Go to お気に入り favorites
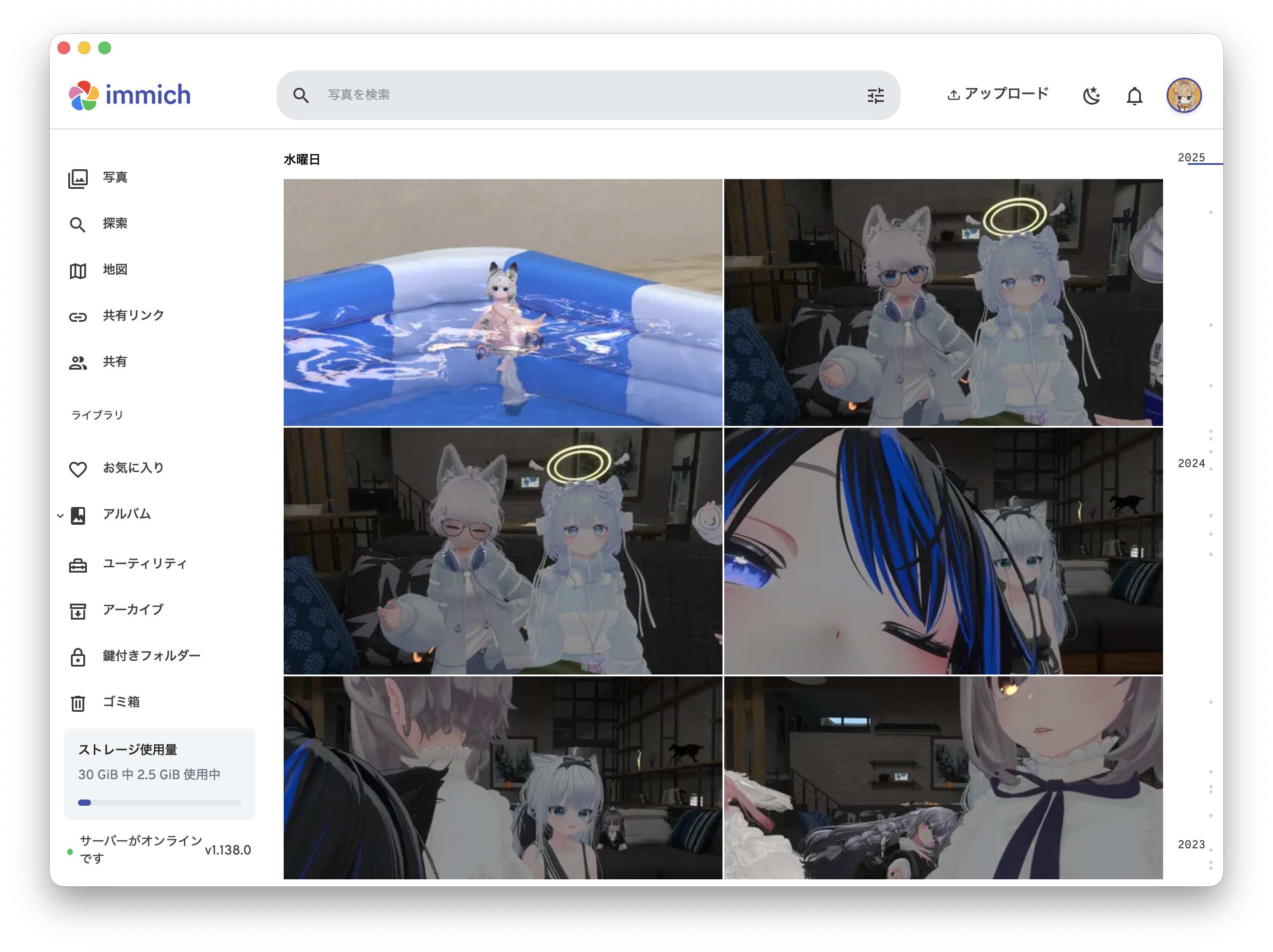Image resolution: width=1273 pixels, height=952 pixels. pos(133,468)
